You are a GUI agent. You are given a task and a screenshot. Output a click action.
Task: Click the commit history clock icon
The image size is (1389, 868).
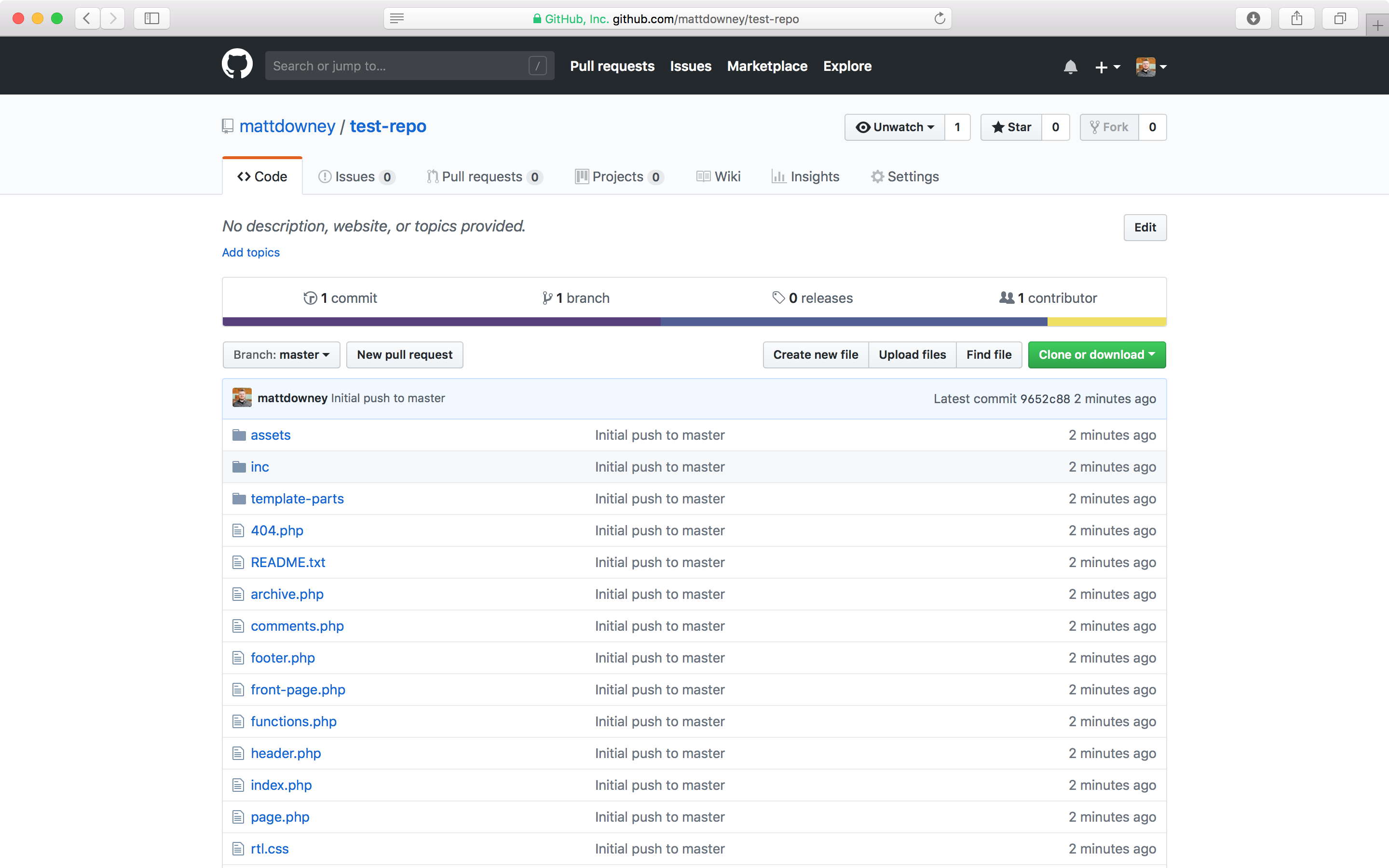point(308,297)
